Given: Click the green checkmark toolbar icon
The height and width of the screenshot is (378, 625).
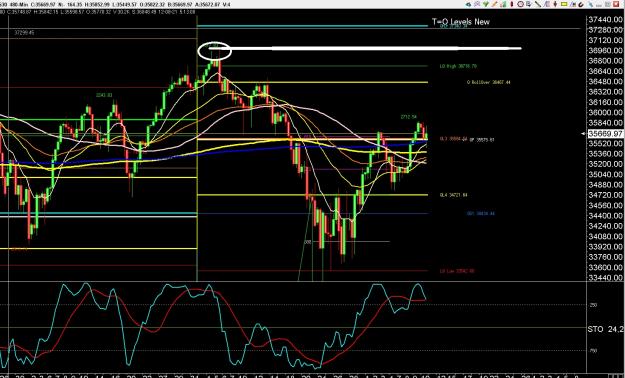Looking at the screenshot, I should (486, 4).
